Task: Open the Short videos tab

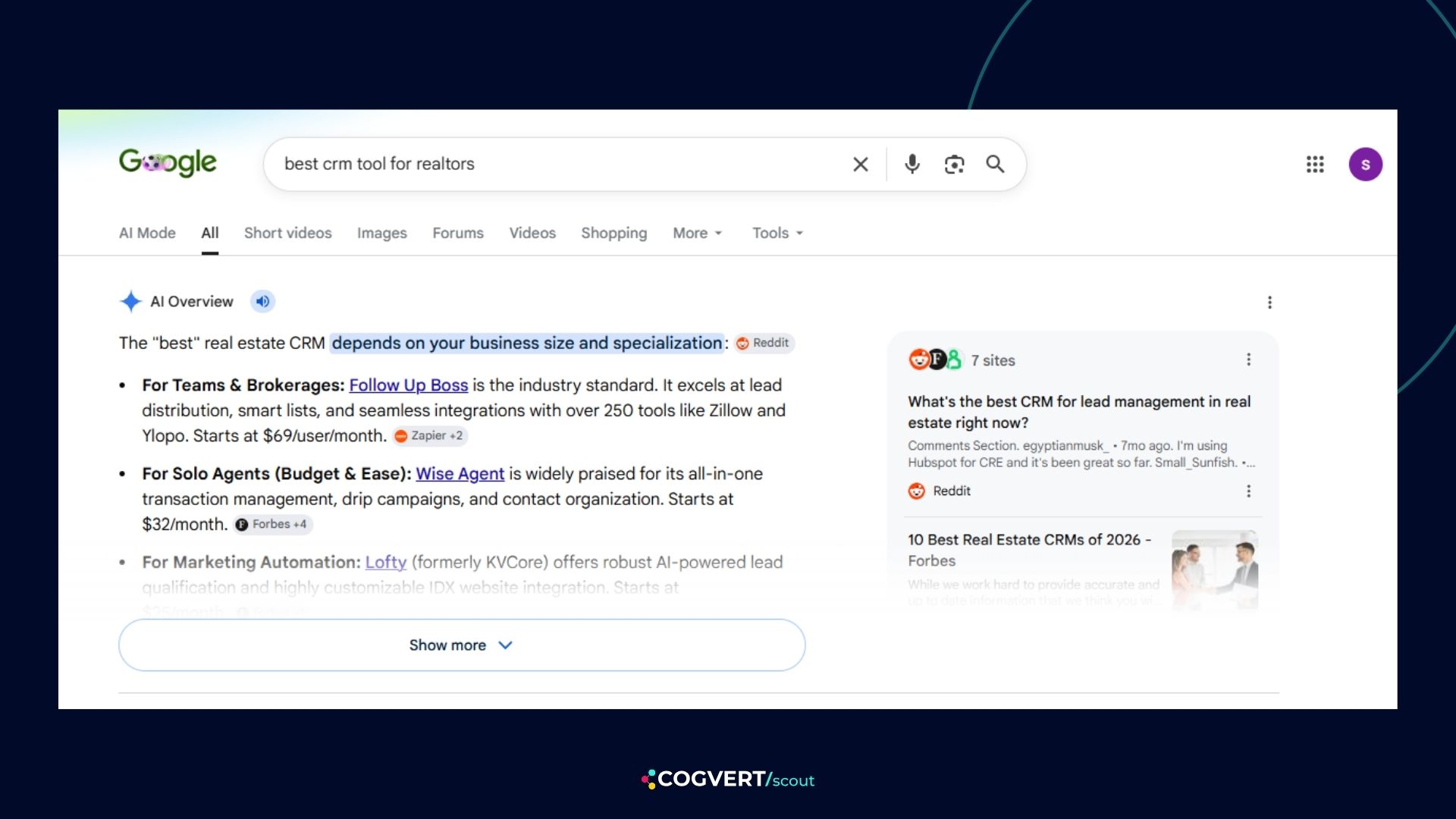Action: tap(288, 233)
